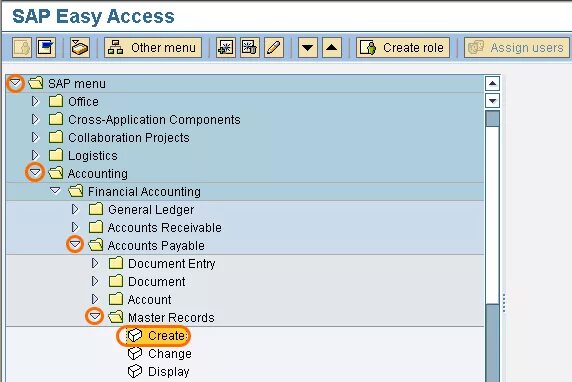The image size is (572, 382).
Task: Expand the Document node
Action: [95, 281]
